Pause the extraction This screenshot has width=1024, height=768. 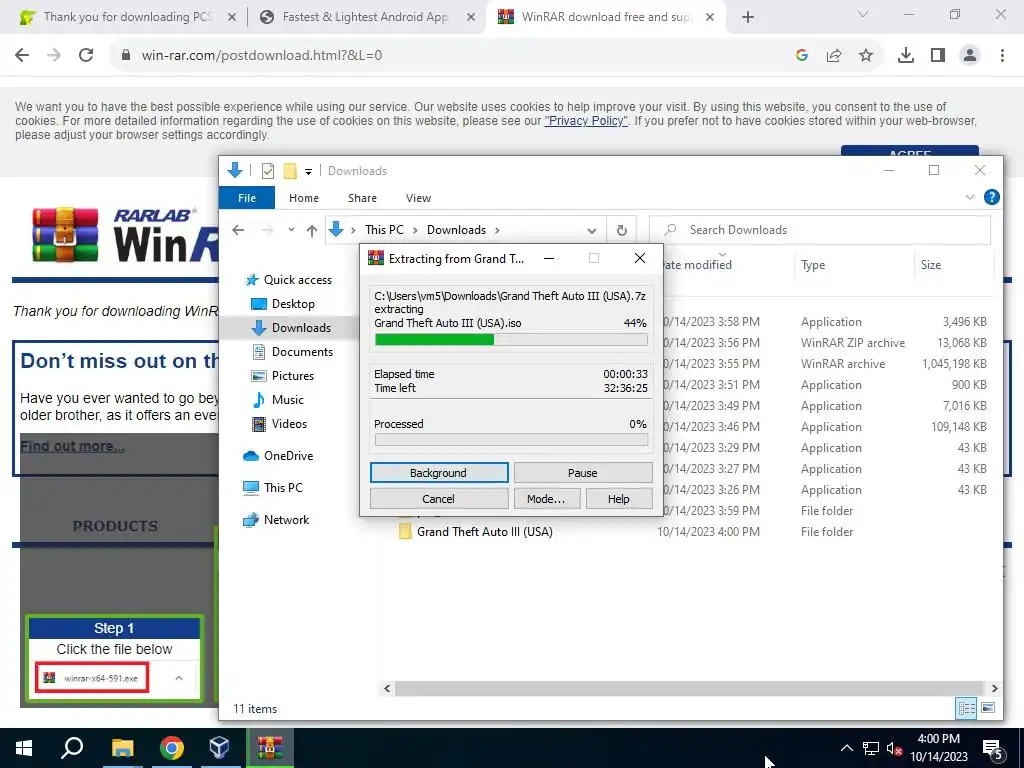coord(583,473)
